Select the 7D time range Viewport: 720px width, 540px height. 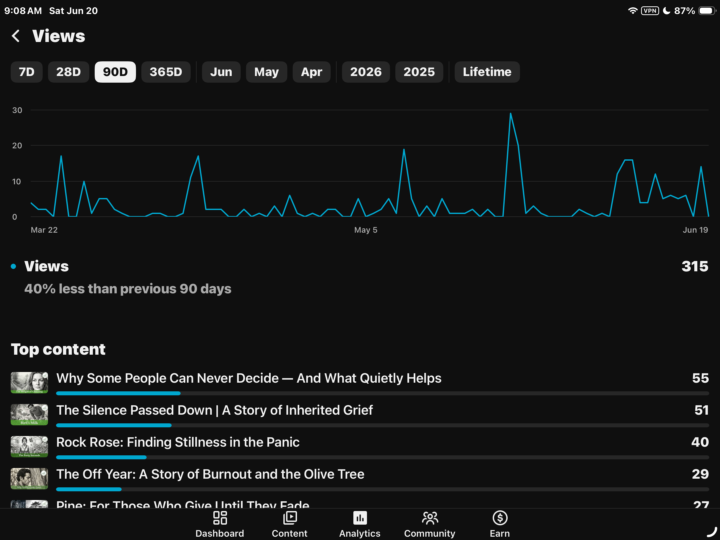coord(27,72)
